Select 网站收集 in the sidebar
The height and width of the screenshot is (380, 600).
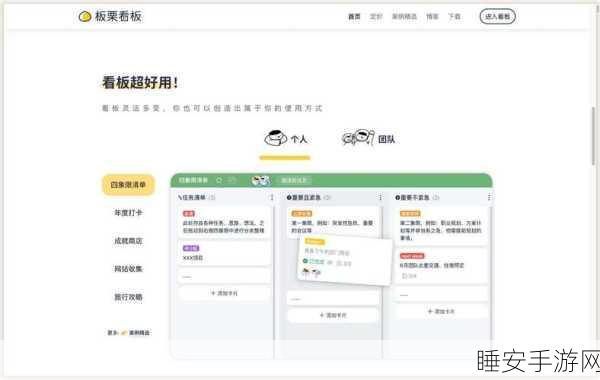click(128, 269)
